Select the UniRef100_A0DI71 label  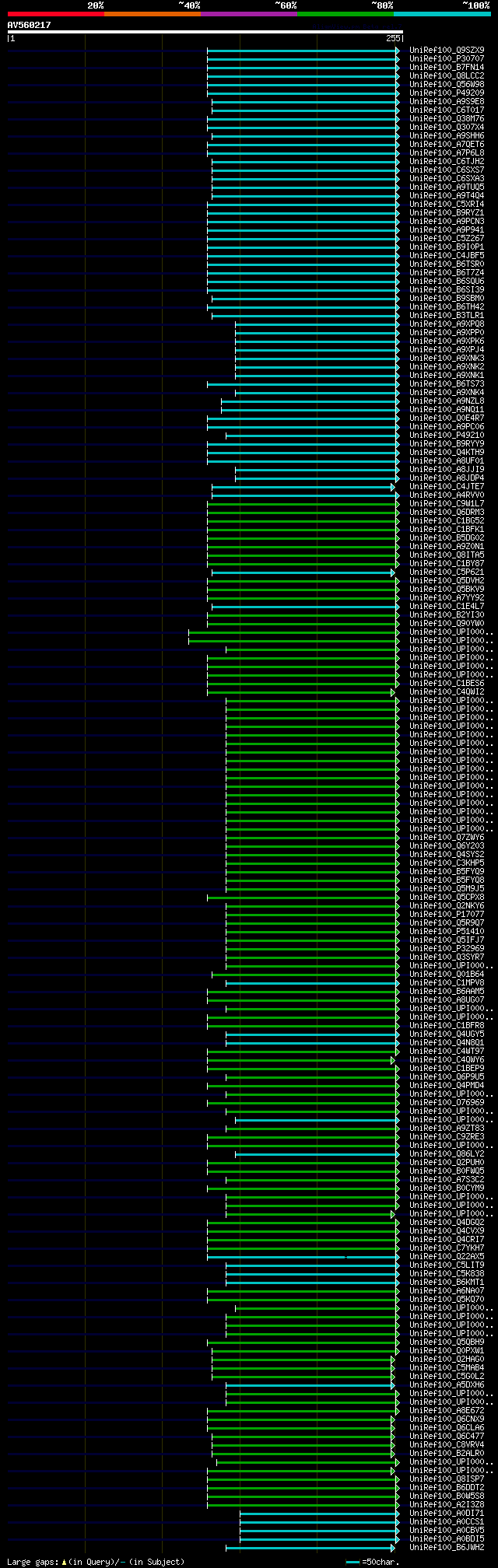click(x=447, y=1513)
